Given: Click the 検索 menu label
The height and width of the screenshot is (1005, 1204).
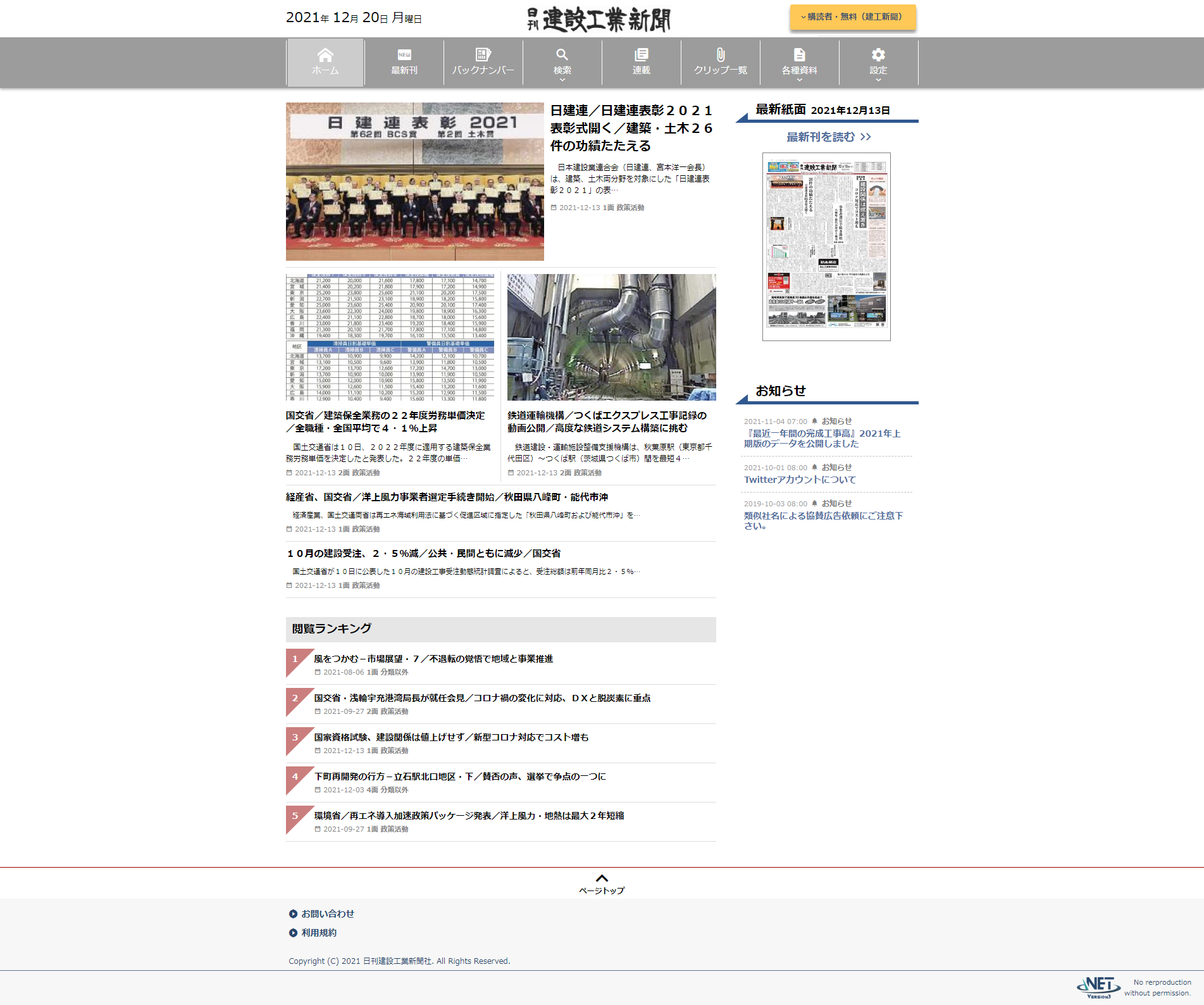Looking at the screenshot, I should (x=562, y=70).
